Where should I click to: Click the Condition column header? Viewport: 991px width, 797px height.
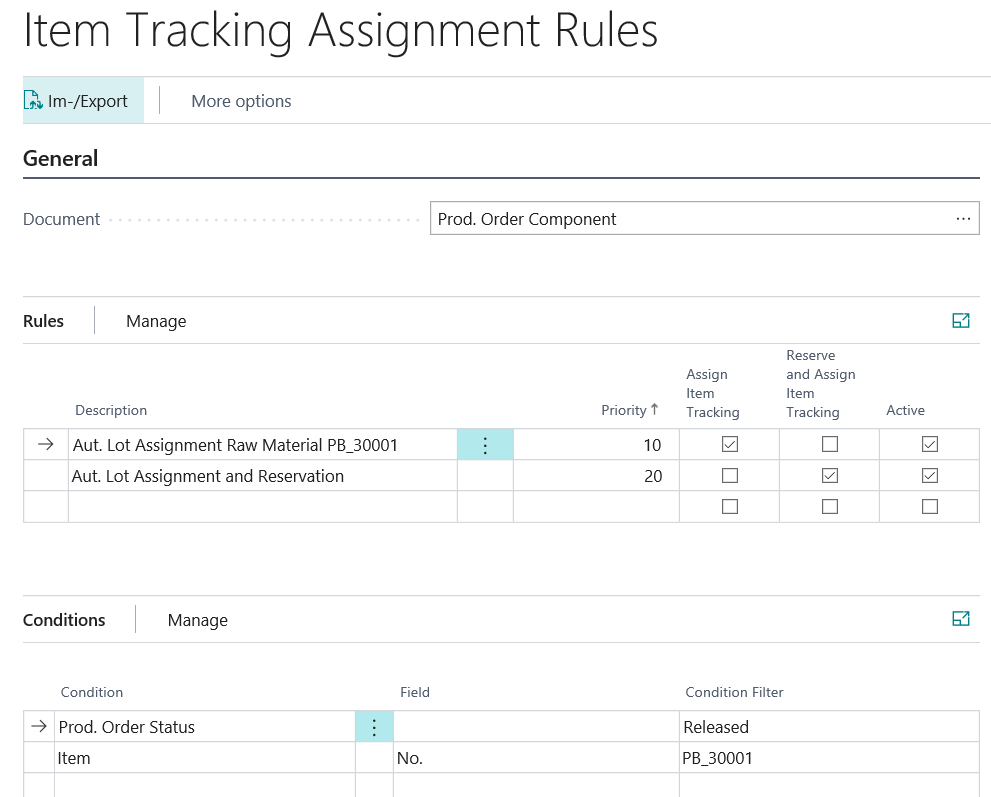[x=92, y=692]
